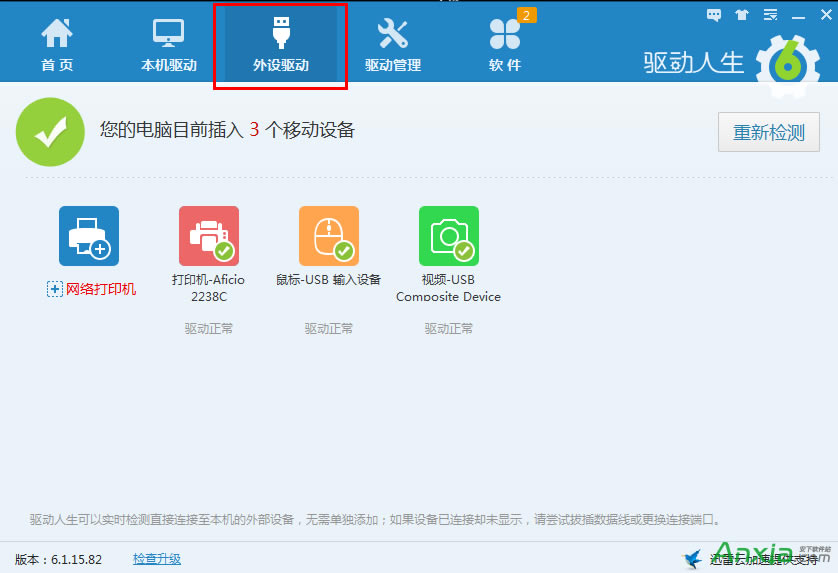Select the green USB camera device icon
838x573 pixels.
[x=449, y=236]
